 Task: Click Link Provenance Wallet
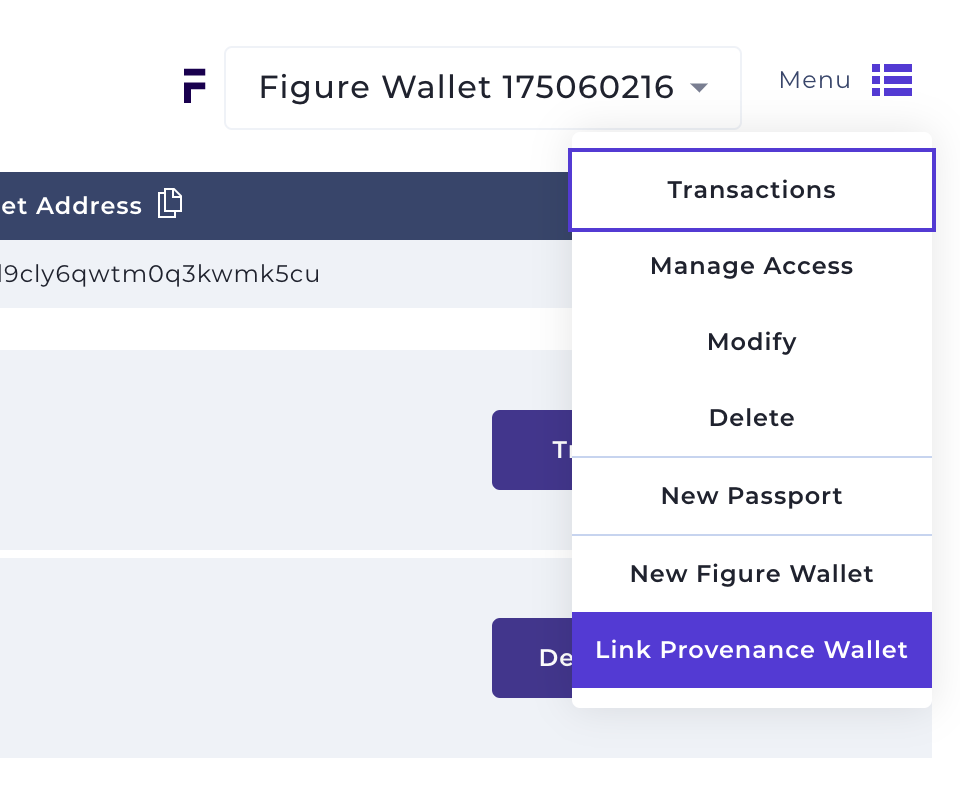(751, 650)
